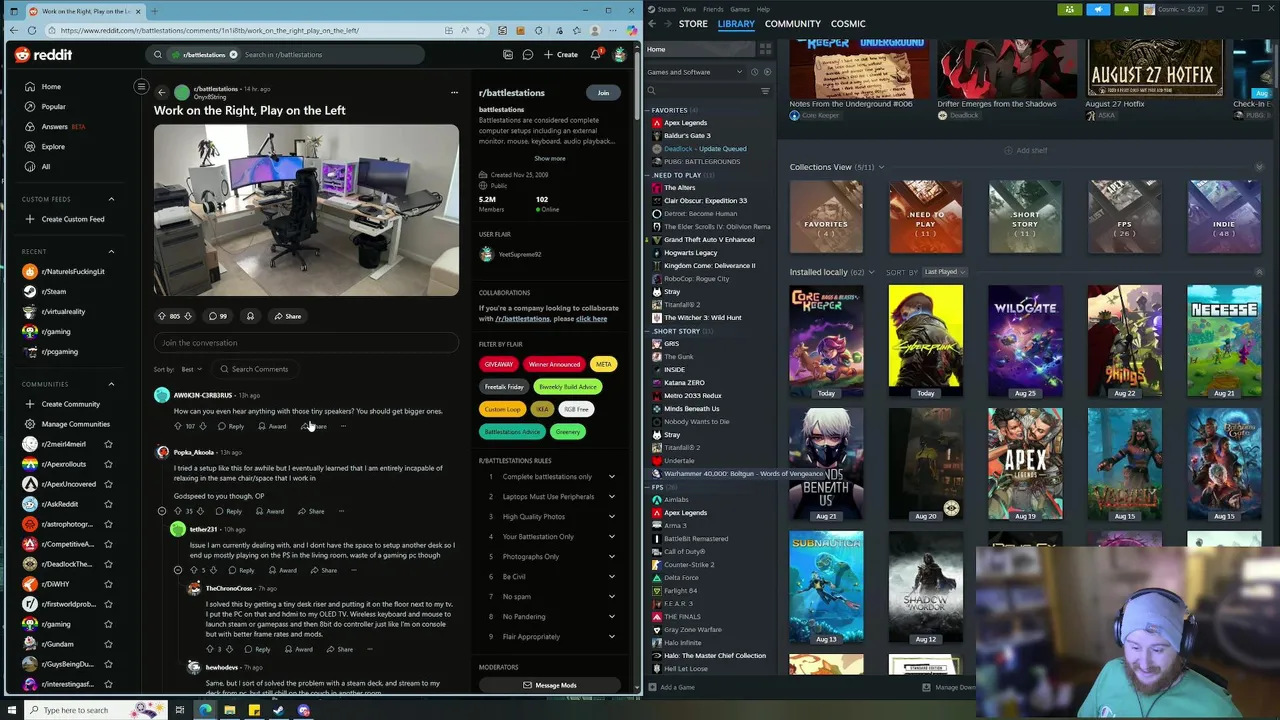This screenshot has width=1280, height=720.
Task: Click Message Mods button
Action: coord(550,685)
